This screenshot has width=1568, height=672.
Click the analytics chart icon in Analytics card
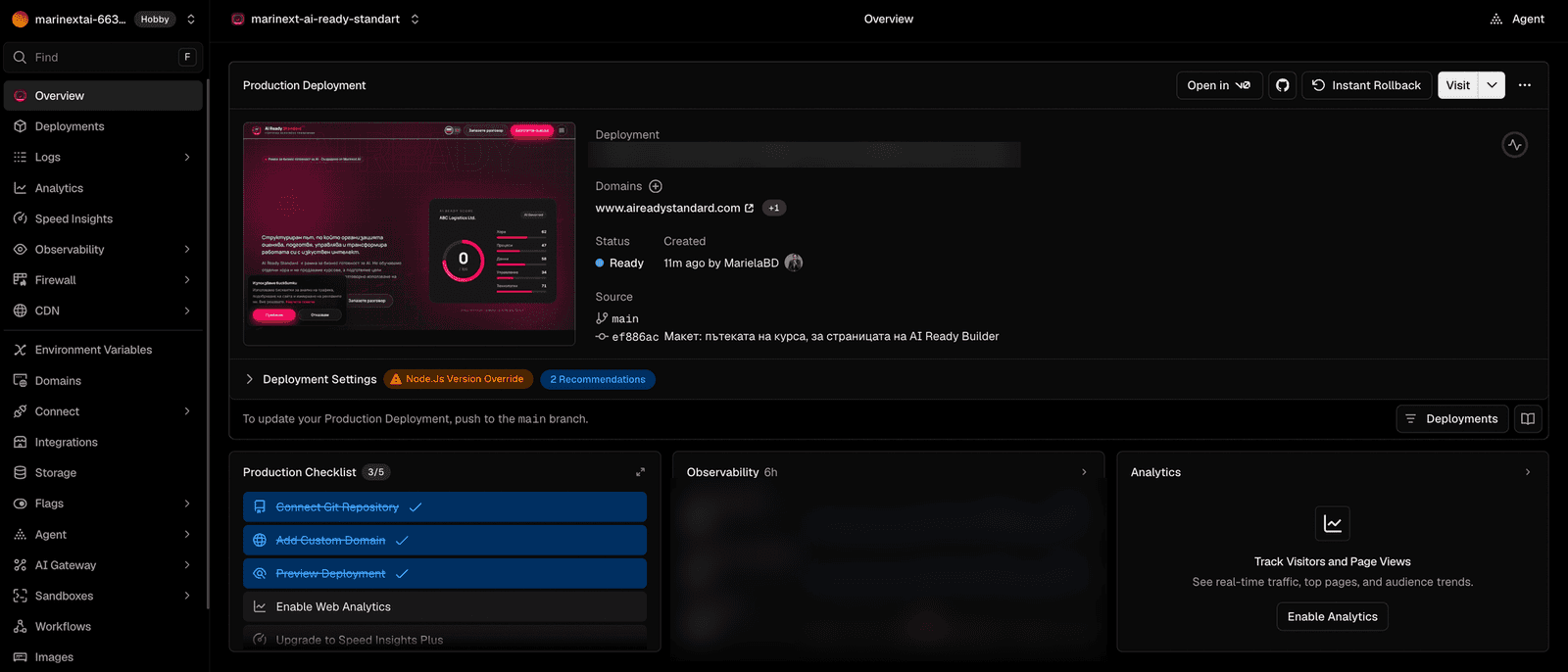1333,524
